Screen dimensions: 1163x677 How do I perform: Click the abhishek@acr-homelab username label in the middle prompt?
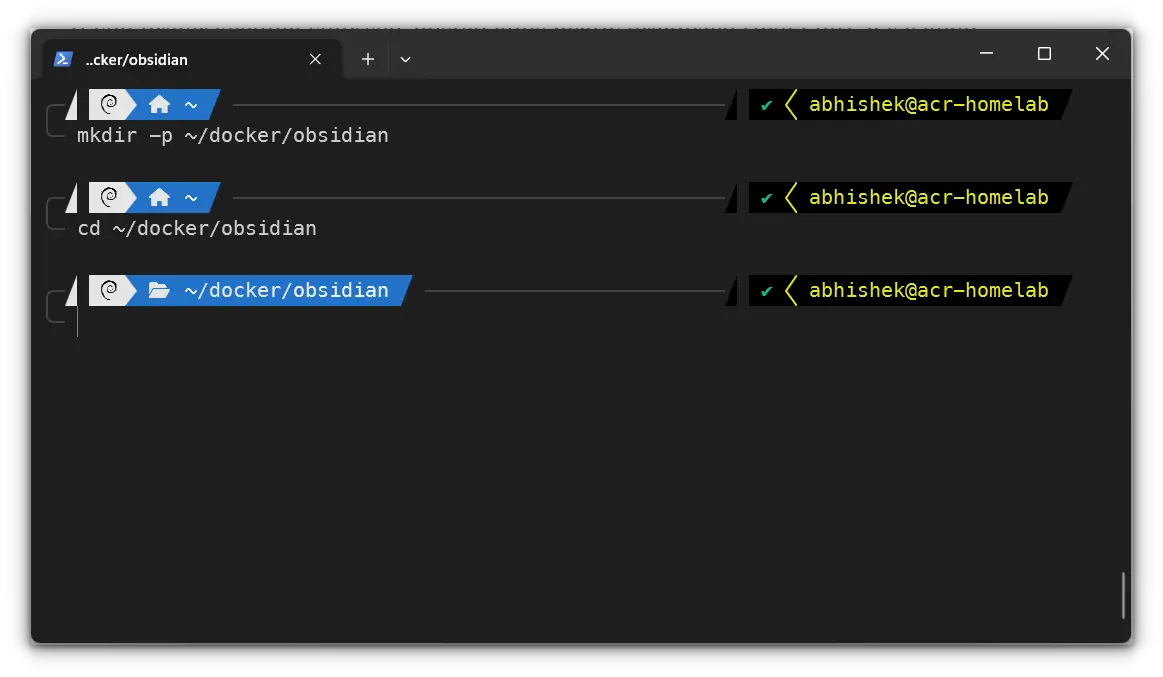(929, 197)
